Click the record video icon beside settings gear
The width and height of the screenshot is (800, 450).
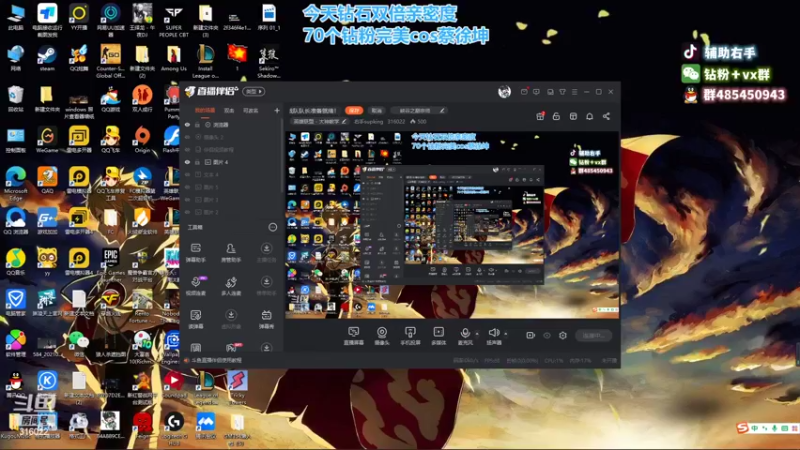tap(531, 335)
